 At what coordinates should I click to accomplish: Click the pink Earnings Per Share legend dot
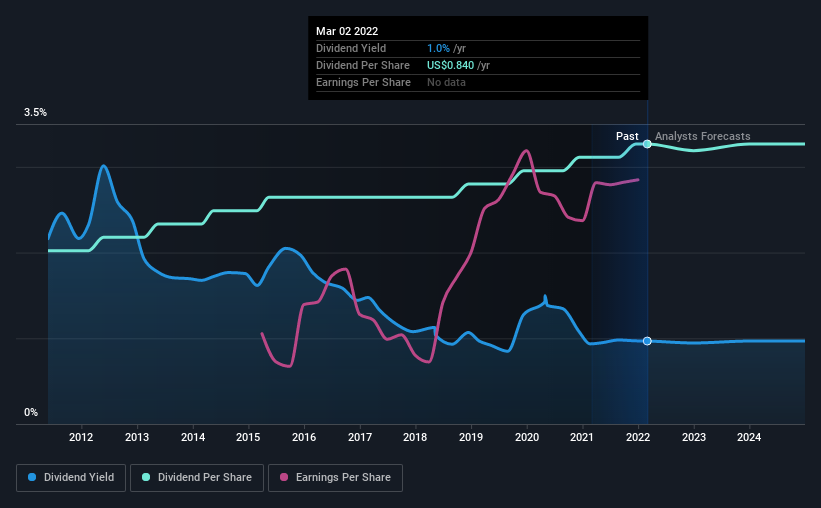click(x=284, y=477)
